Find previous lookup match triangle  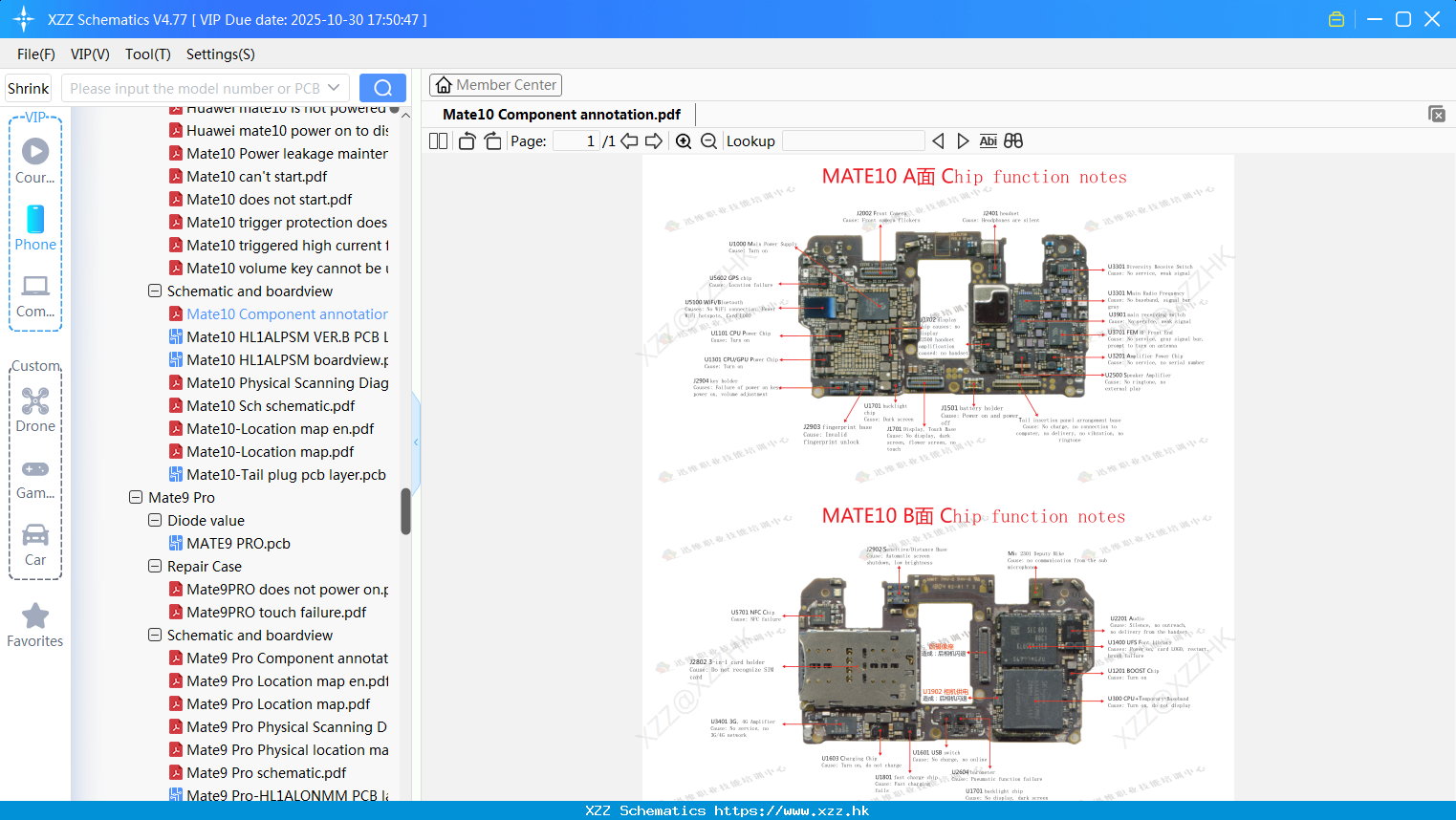click(938, 140)
